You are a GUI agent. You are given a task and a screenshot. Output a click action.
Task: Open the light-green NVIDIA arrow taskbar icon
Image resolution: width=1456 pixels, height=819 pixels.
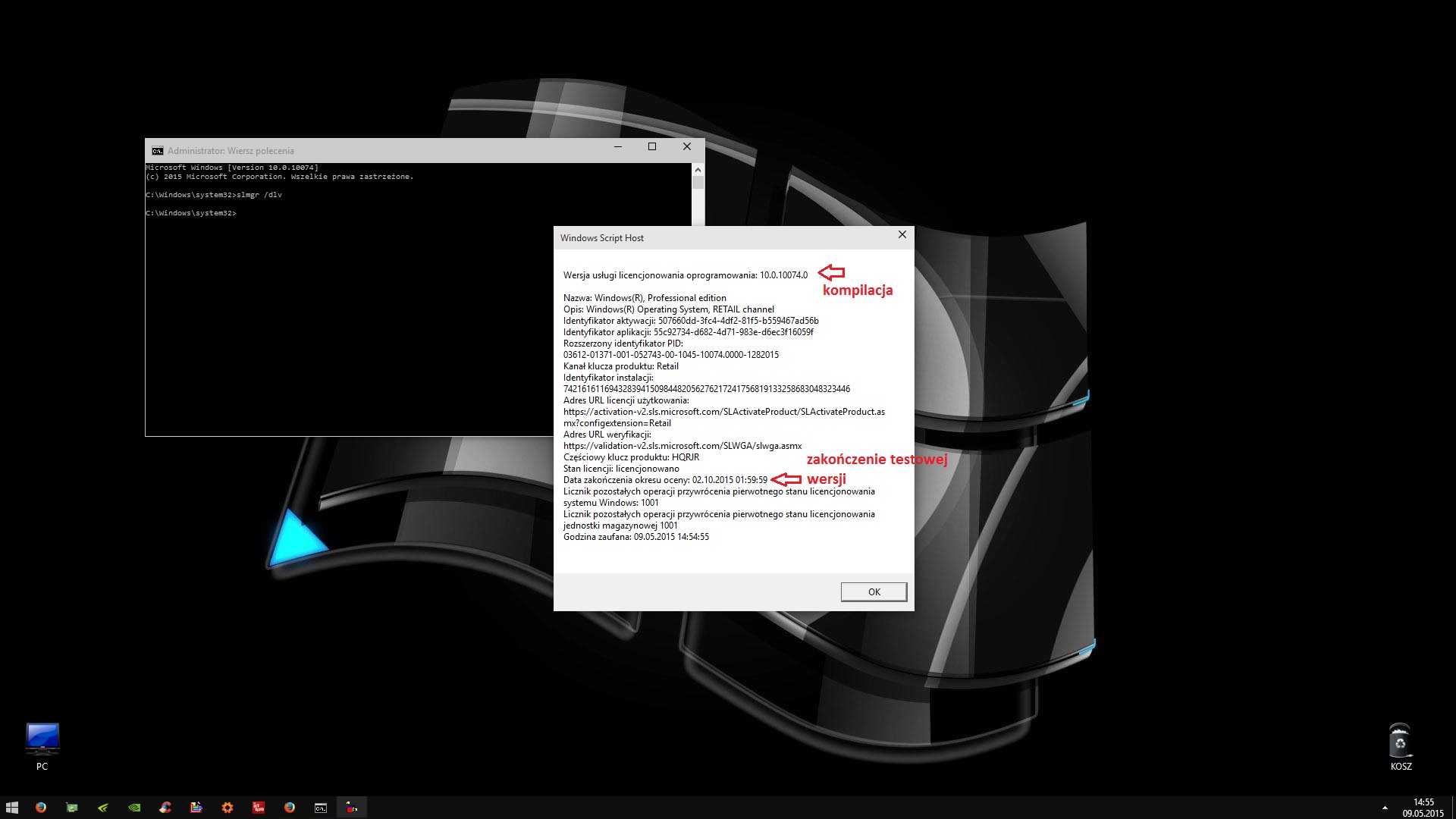coord(103,808)
